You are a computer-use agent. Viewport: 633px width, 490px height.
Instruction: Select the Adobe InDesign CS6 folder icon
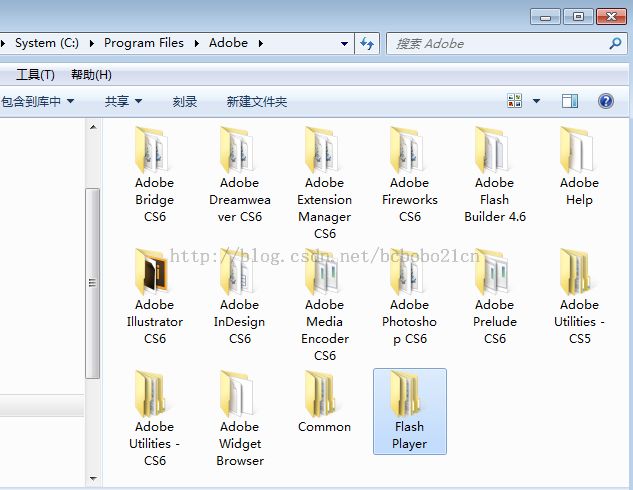[237, 272]
